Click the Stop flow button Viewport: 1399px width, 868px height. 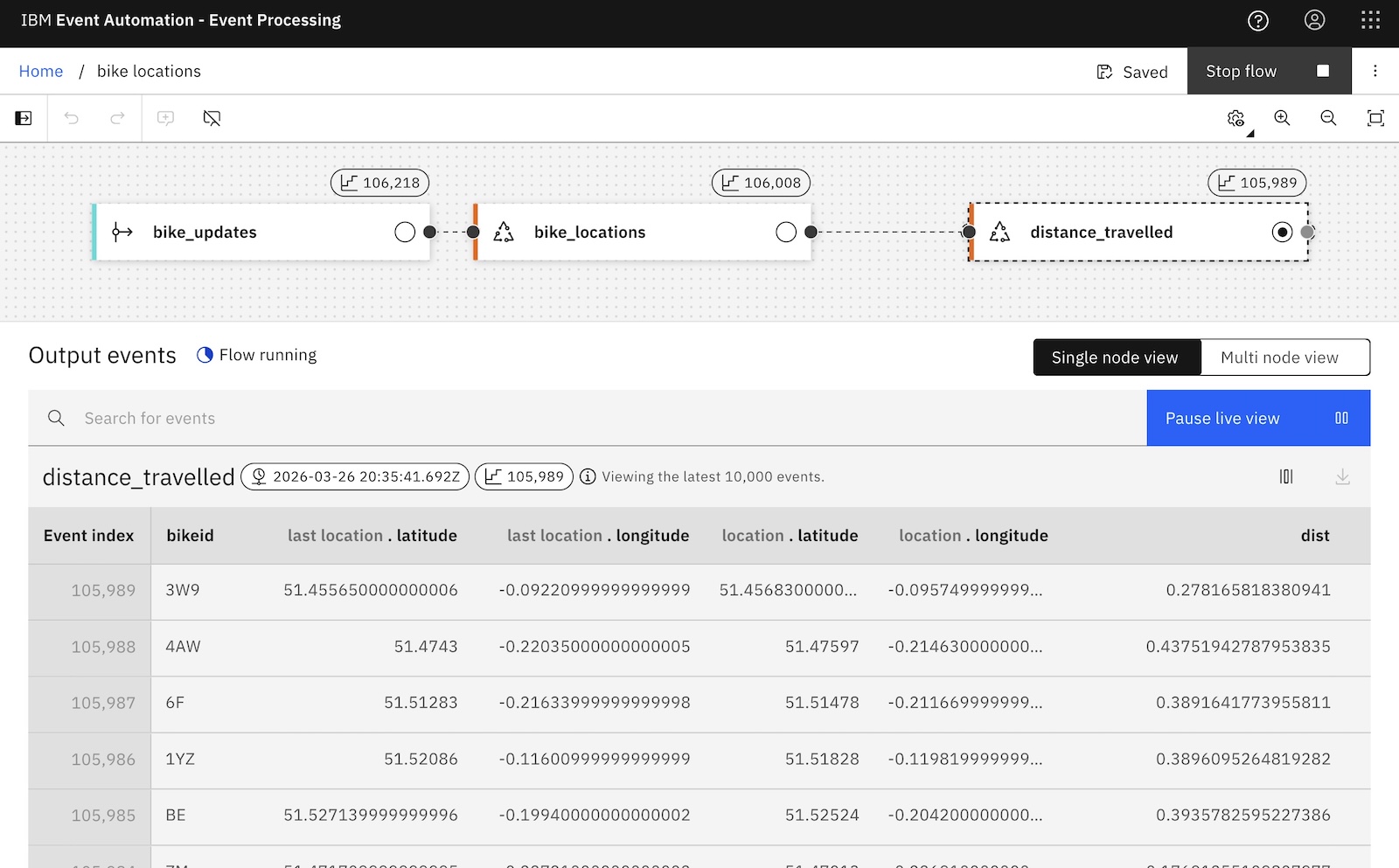click(x=1268, y=72)
